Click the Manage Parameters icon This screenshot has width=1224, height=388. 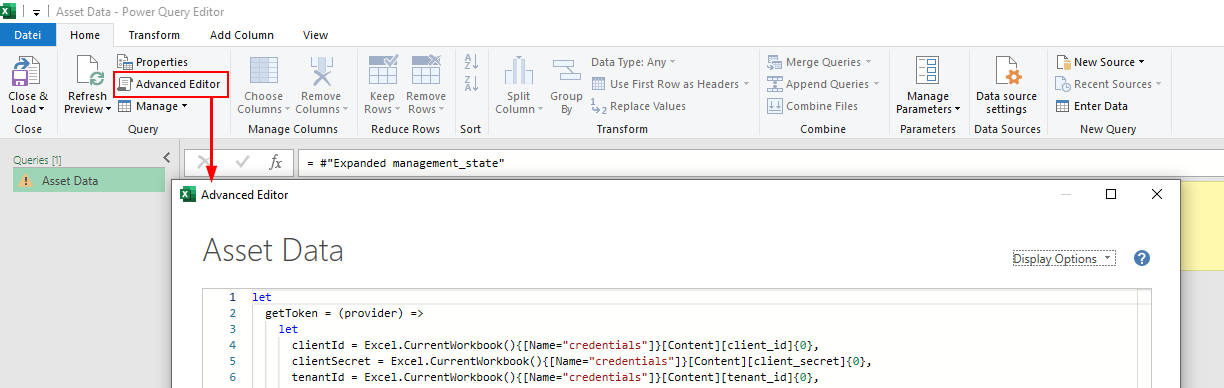pos(927,71)
